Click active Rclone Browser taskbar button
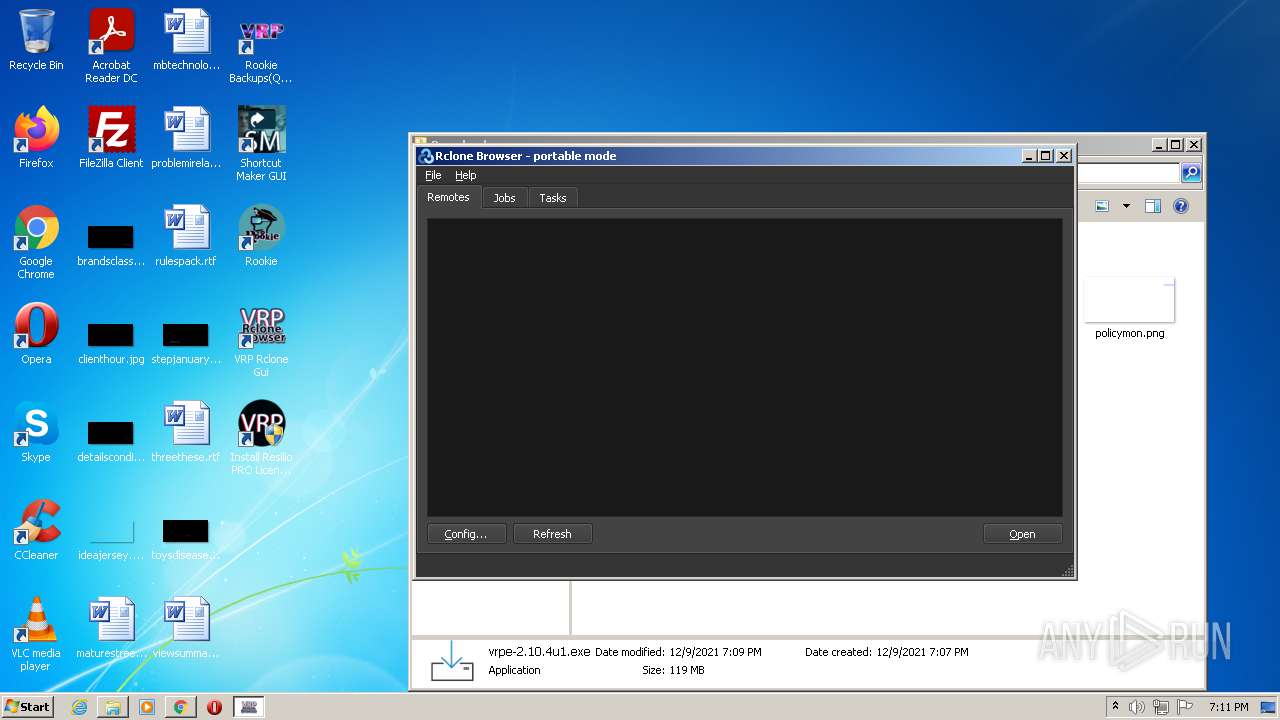The image size is (1280, 720). [248, 707]
